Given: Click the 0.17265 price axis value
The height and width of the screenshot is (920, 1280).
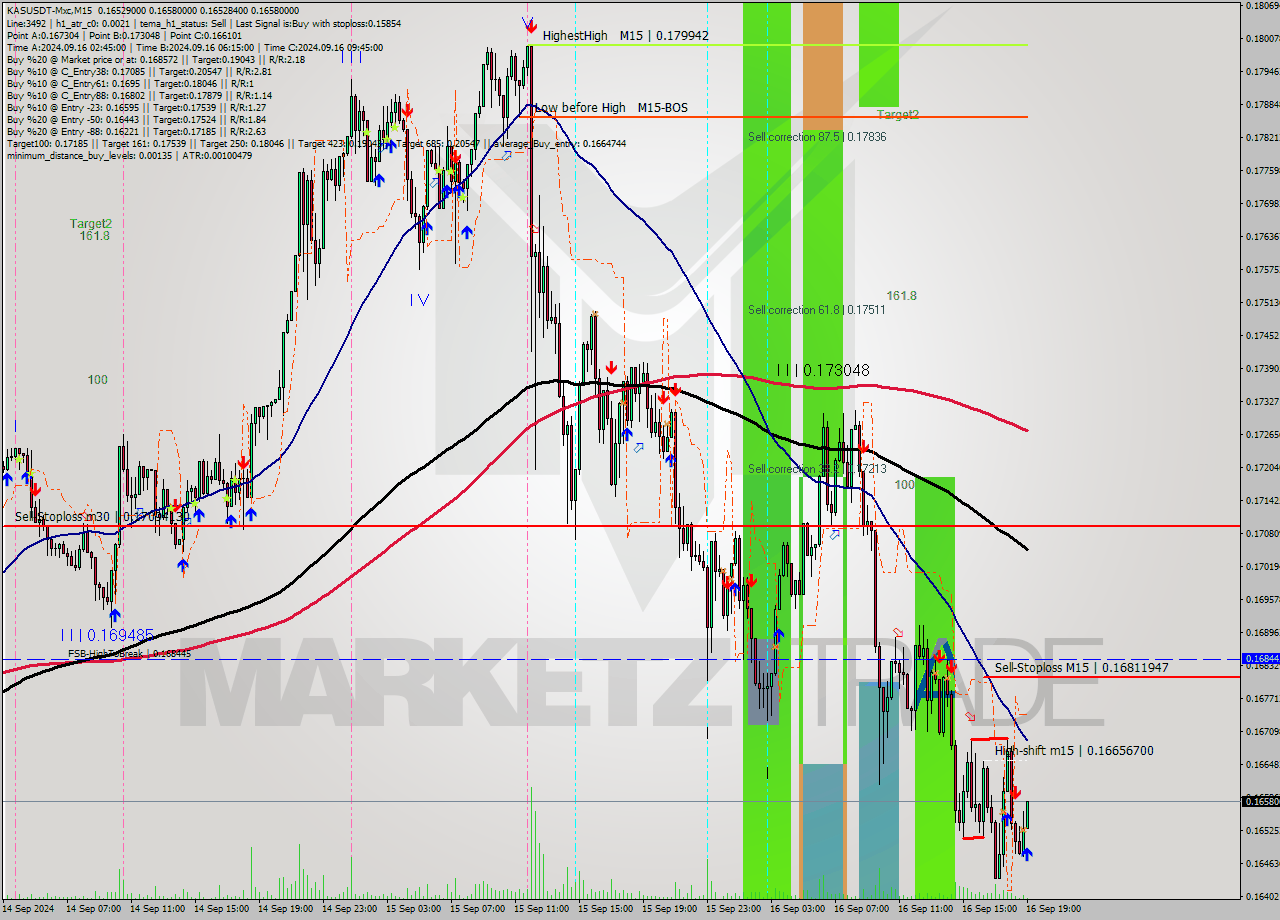Looking at the screenshot, I should (1263, 434).
